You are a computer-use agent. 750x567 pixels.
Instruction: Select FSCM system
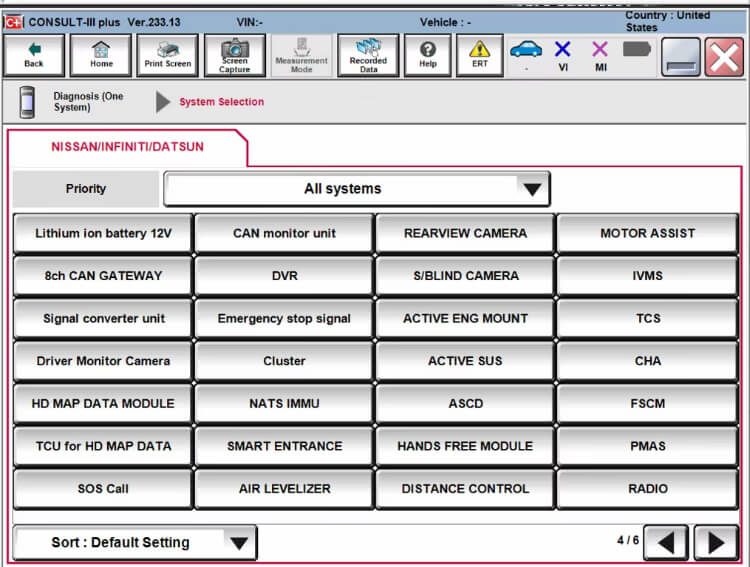click(647, 403)
